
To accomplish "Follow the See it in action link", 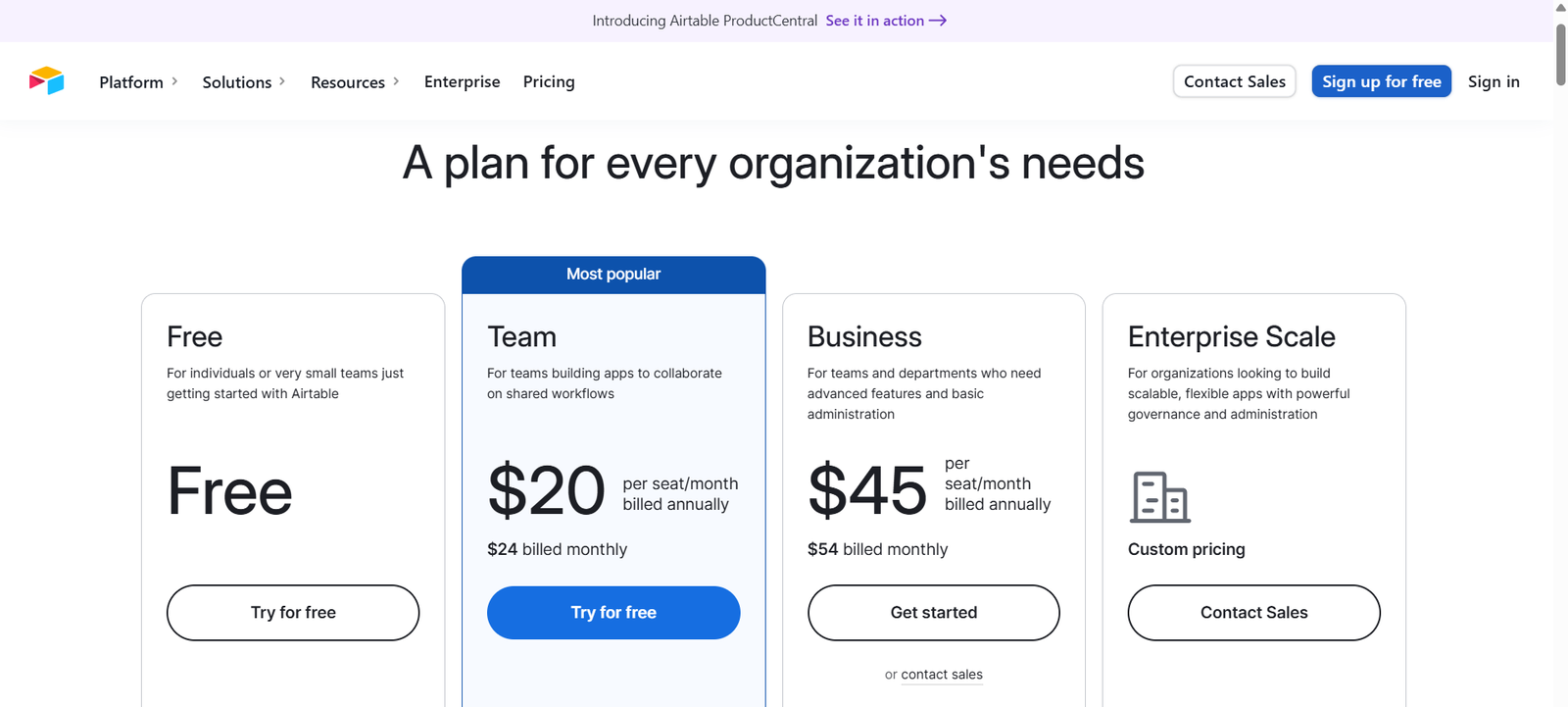I will (x=886, y=21).
